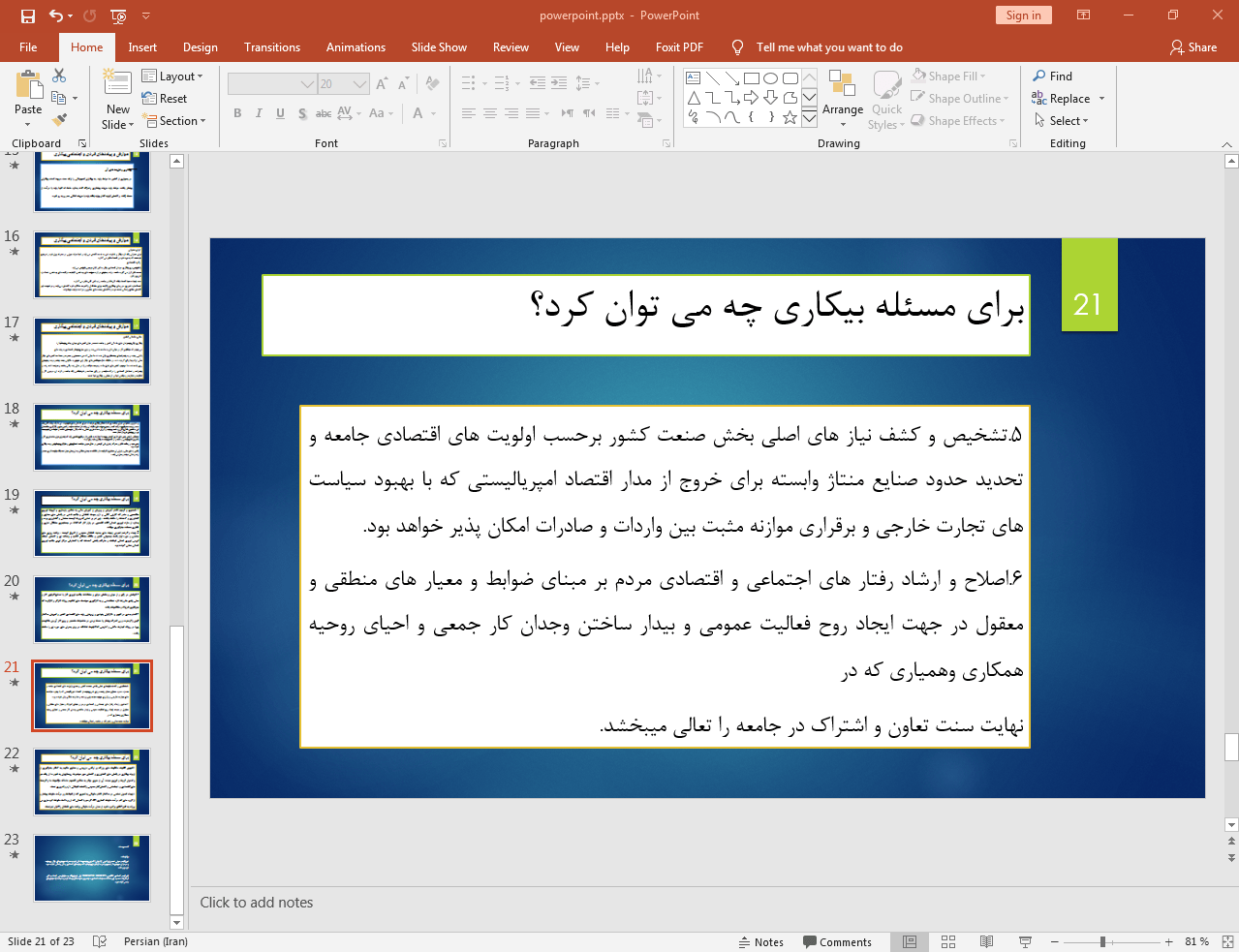
Task: Expand the shapes gallery More arrow
Action: 809,117
